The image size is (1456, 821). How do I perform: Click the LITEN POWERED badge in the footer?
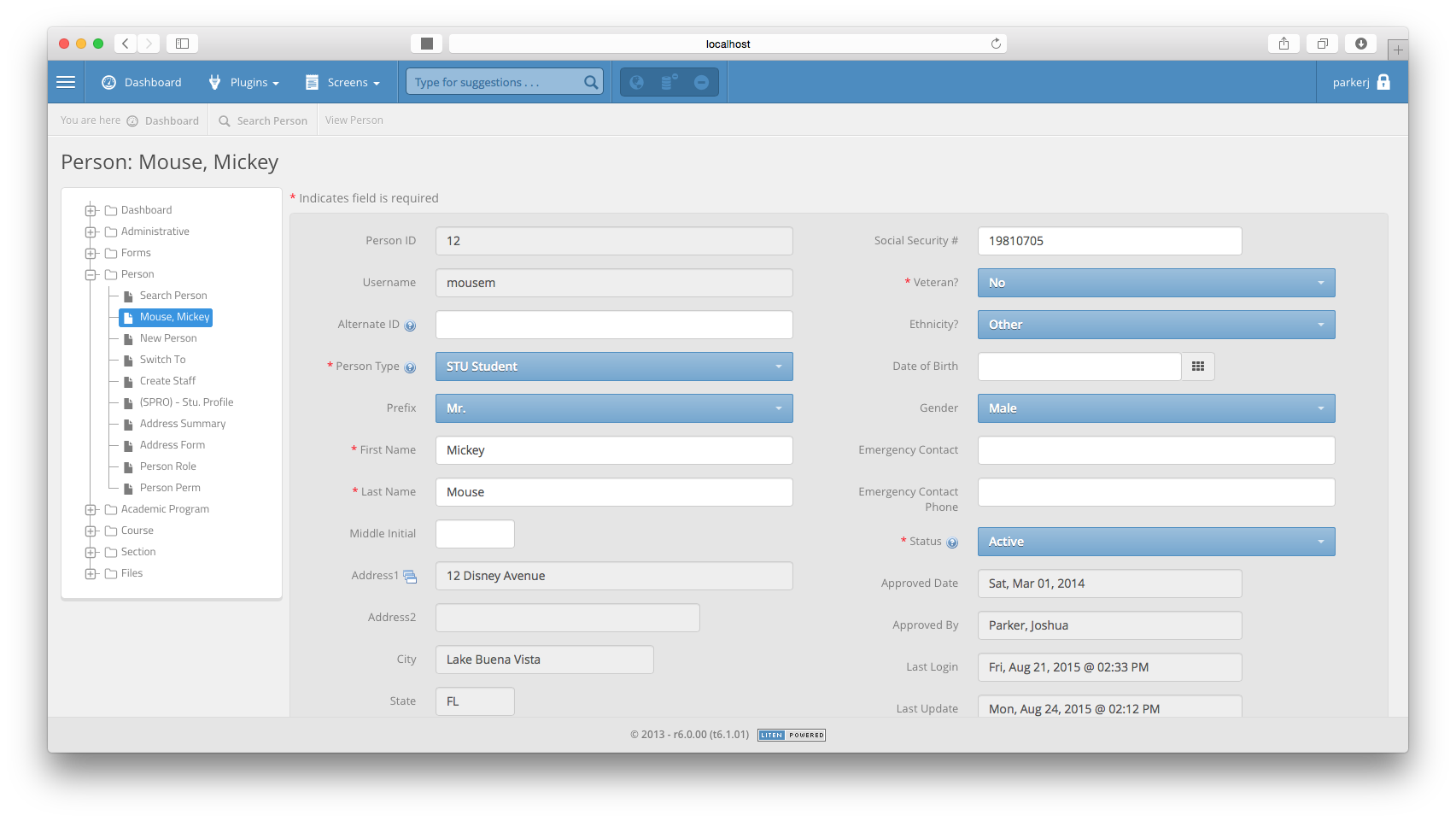[x=791, y=734]
